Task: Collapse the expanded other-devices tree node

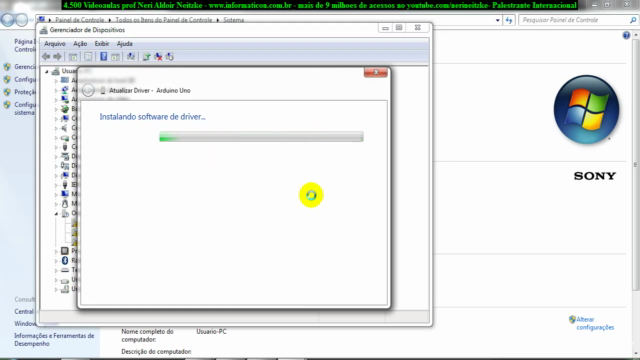Action: tap(56, 213)
